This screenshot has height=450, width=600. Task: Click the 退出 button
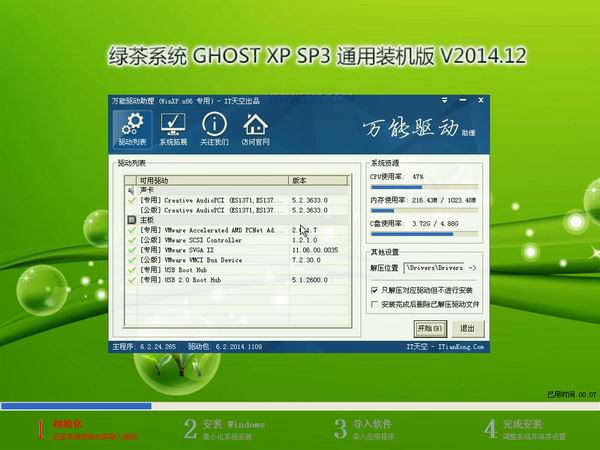467,328
